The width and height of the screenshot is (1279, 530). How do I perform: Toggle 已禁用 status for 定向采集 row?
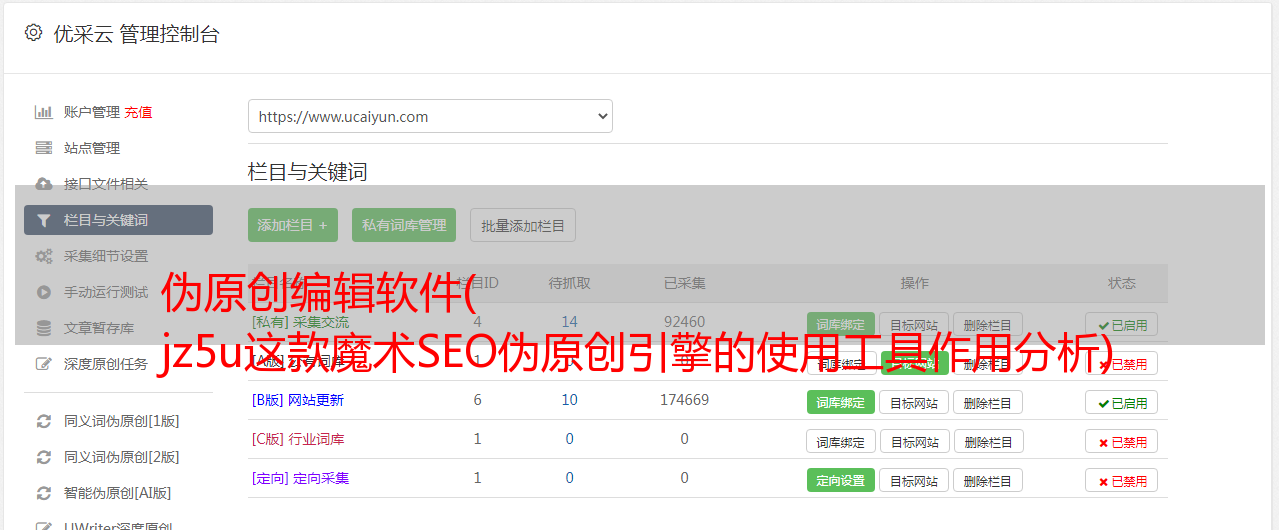(1122, 480)
